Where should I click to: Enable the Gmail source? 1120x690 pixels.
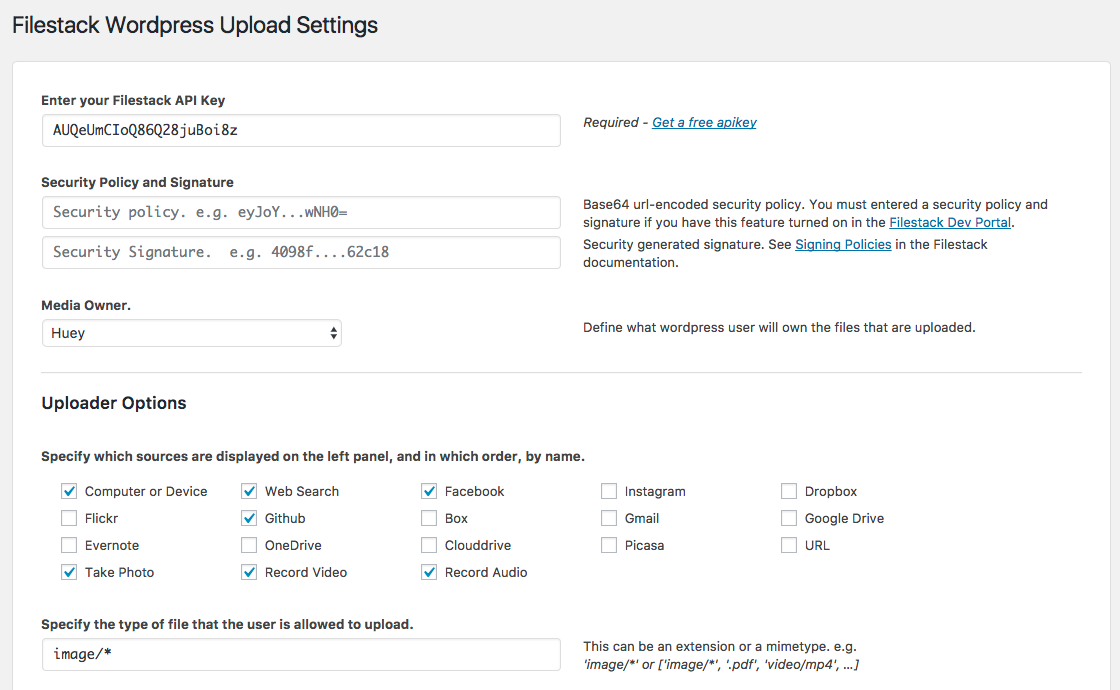(609, 518)
